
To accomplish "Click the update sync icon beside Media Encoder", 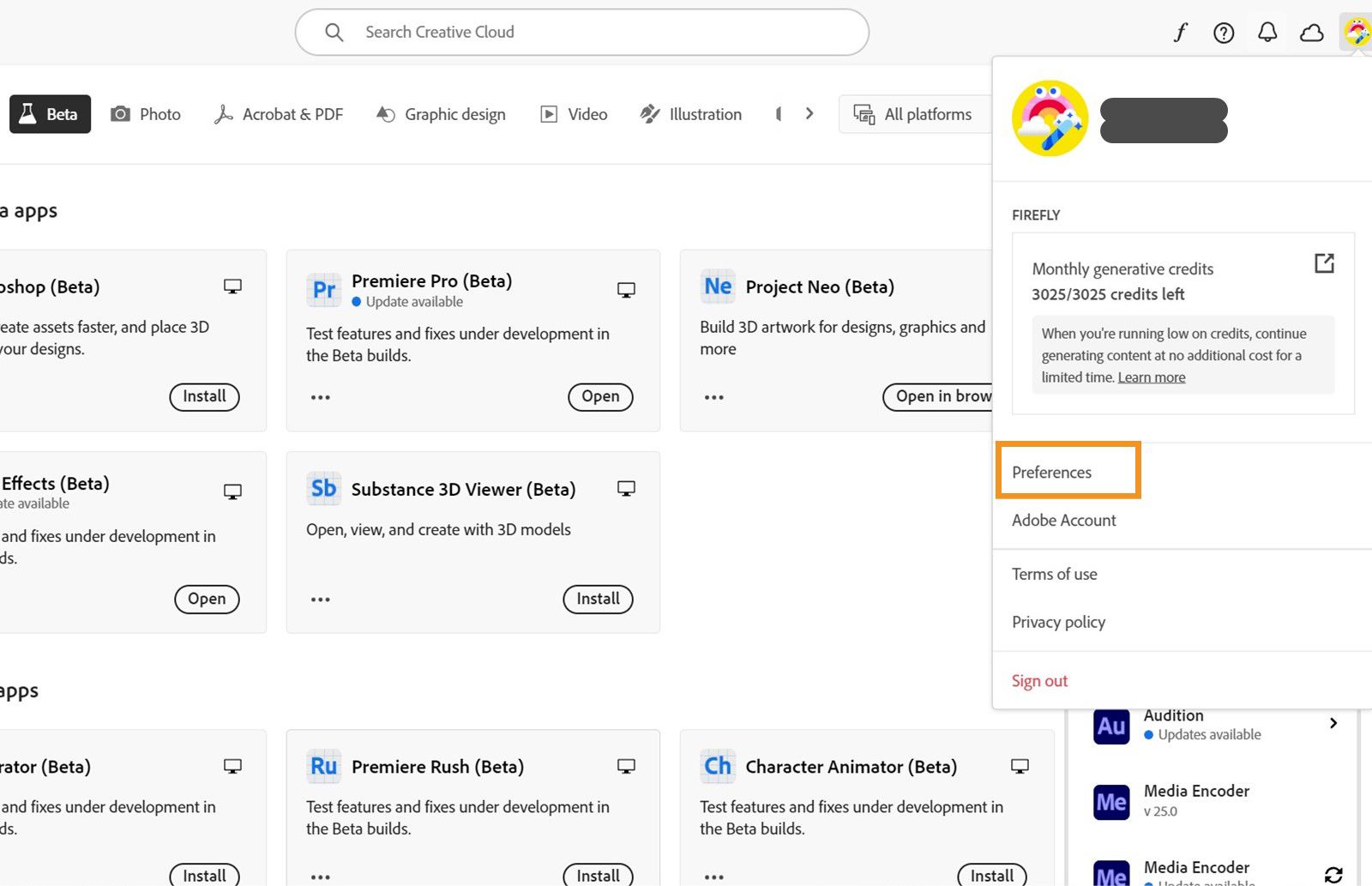I will (1333, 875).
